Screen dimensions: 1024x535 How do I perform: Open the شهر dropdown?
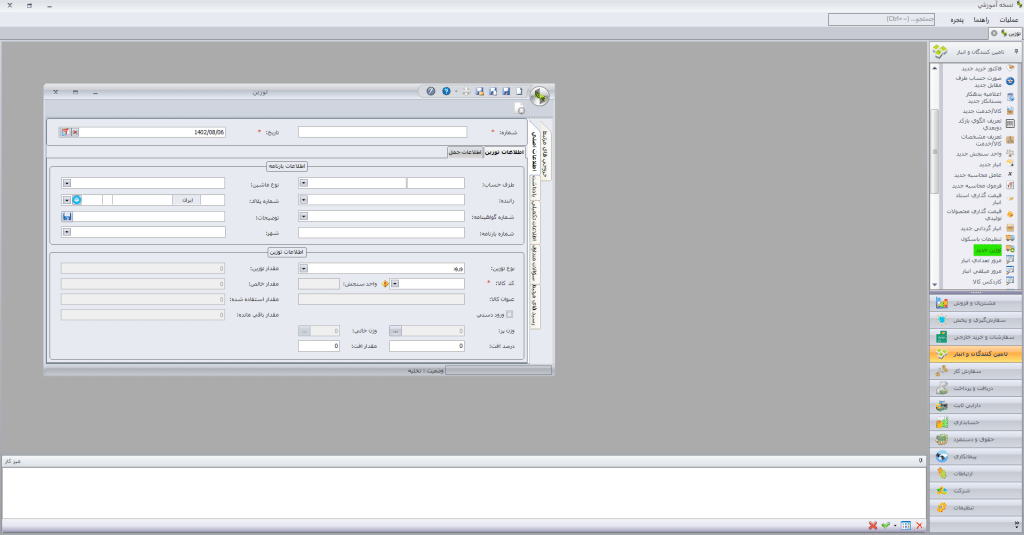click(67, 232)
